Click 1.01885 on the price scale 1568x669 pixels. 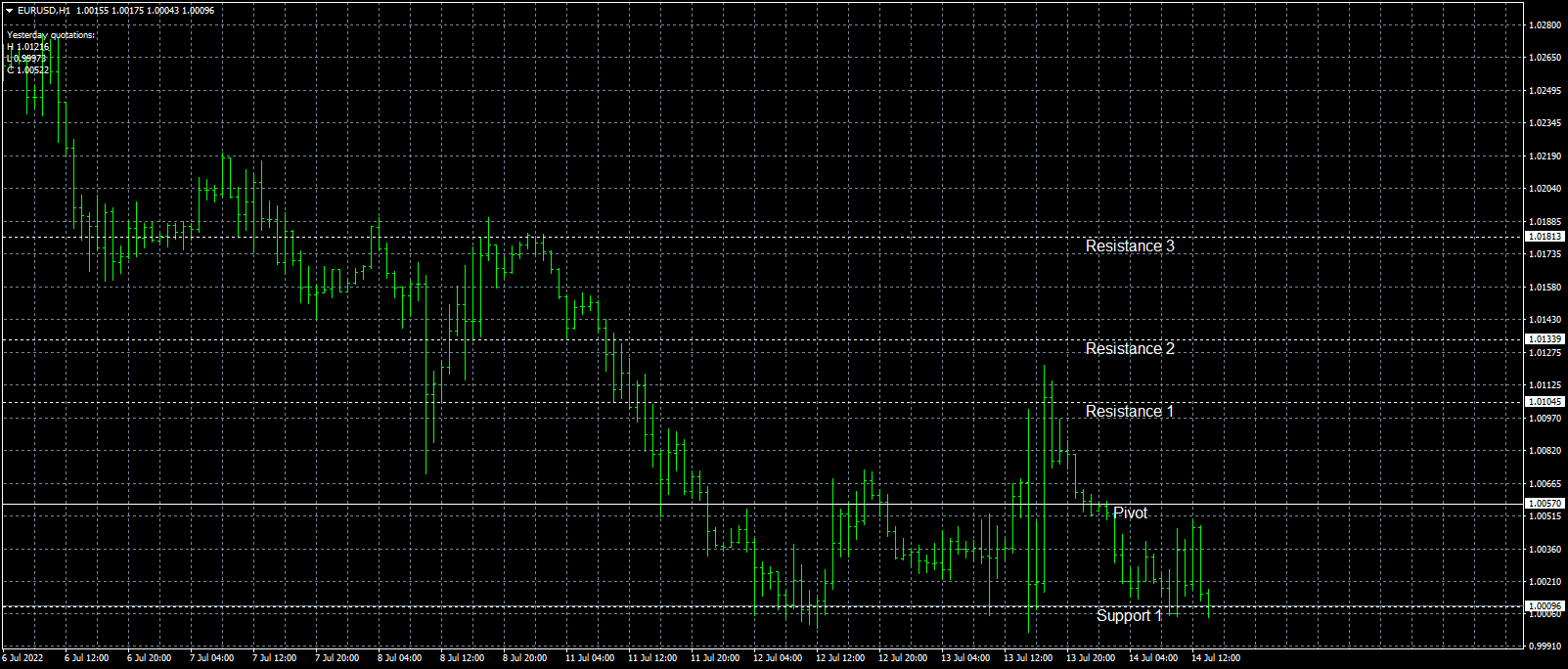click(1545, 222)
